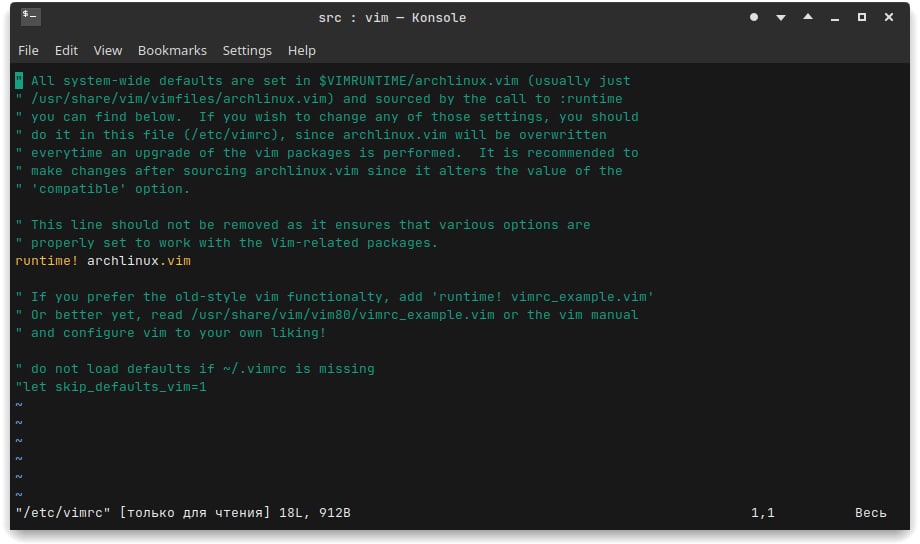The image size is (920, 544).
Task: Open the Help menu
Action: (302, 50)
